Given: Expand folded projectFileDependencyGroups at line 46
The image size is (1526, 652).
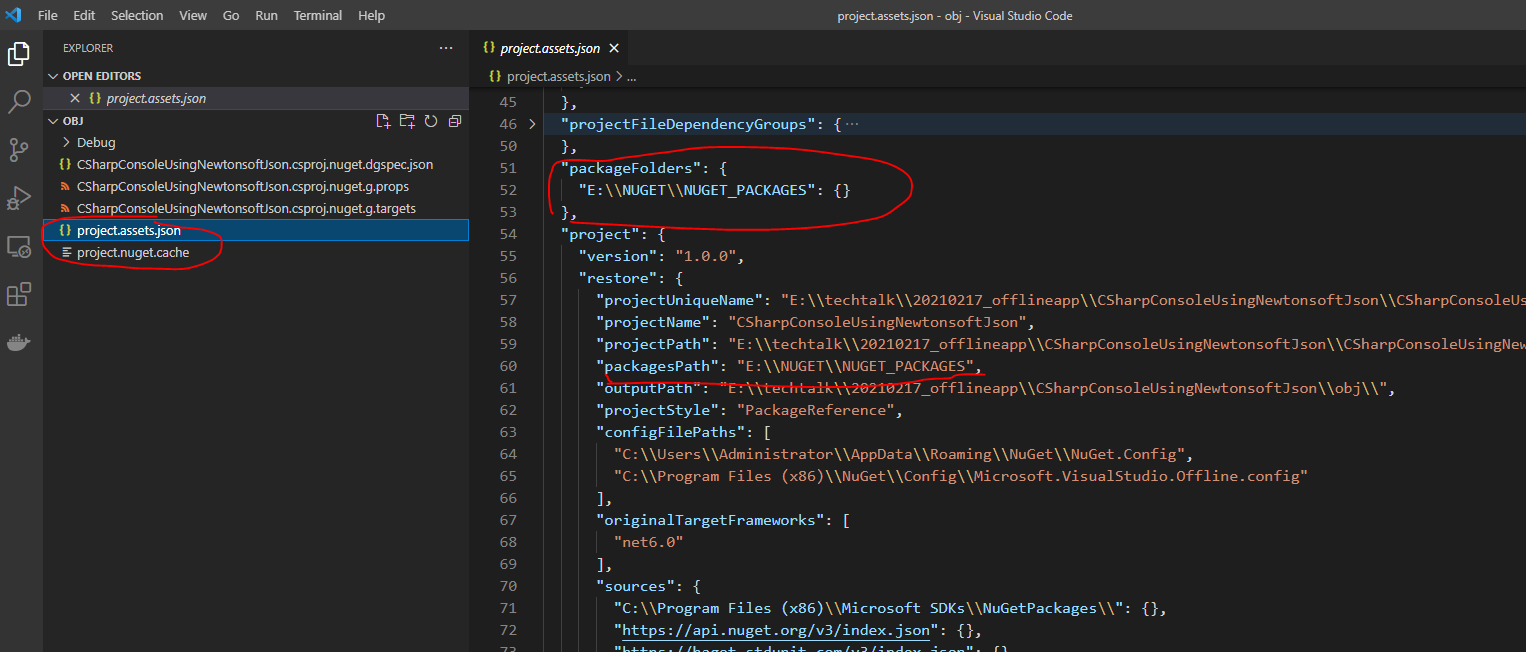Looking at the screenshot, I should click(x=532, y=125).
